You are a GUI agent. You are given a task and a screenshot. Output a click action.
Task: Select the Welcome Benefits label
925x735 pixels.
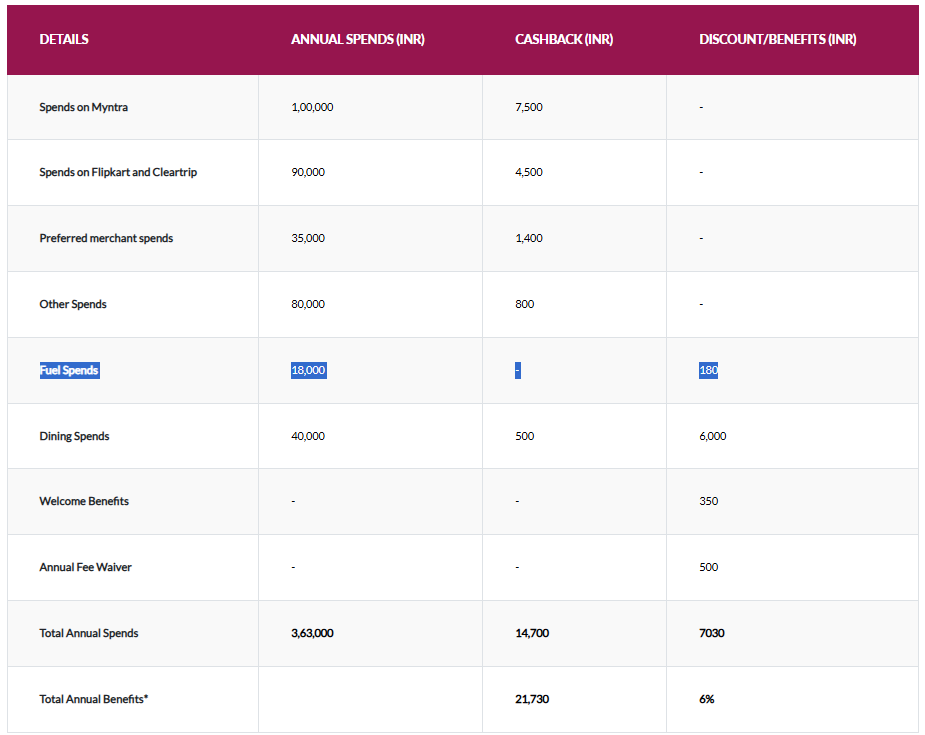(x=84, y=501)
